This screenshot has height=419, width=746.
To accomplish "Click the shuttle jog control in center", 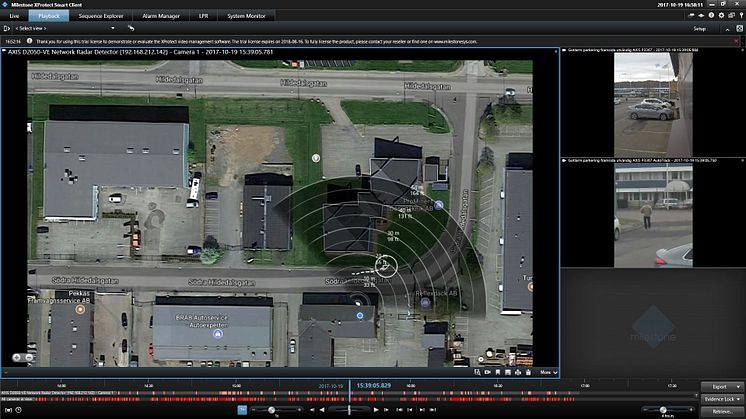I will tap(349, 409).
